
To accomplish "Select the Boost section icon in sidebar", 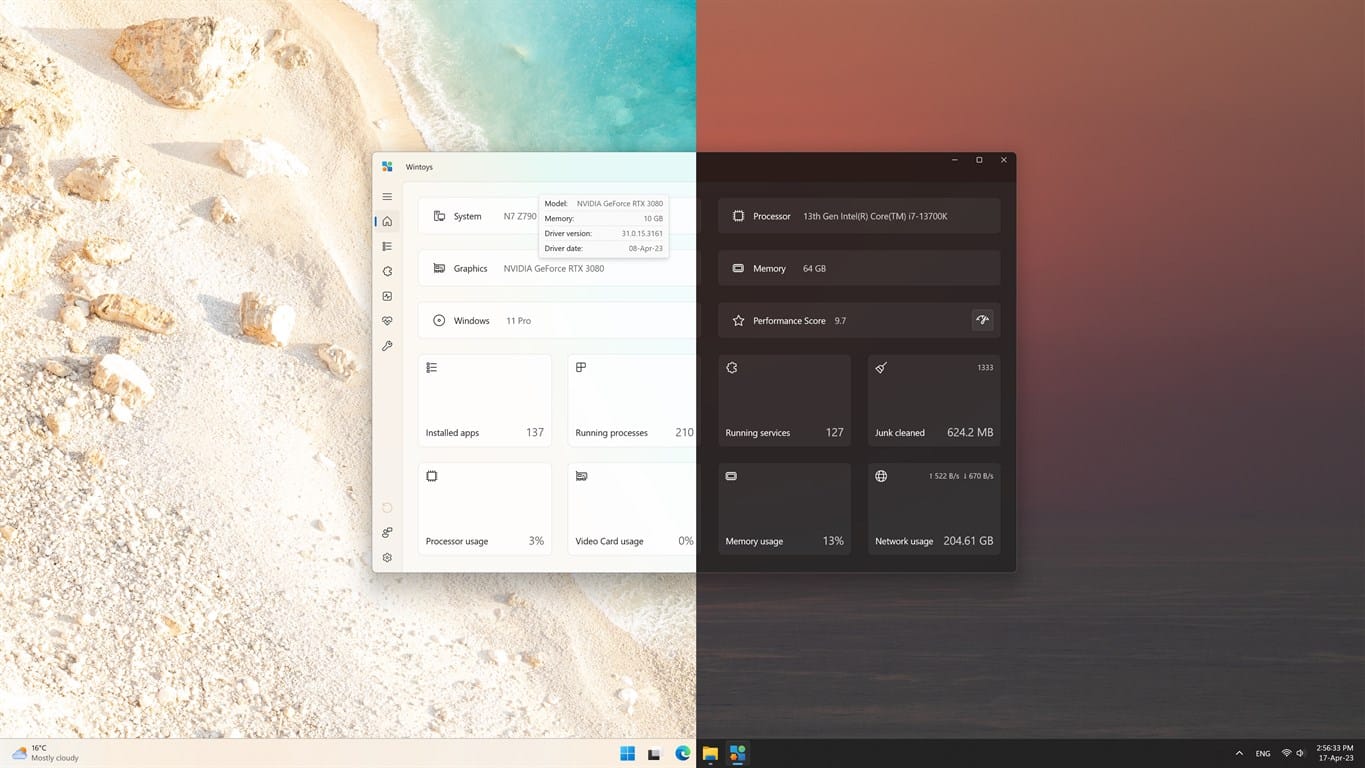I will [387, 296].
